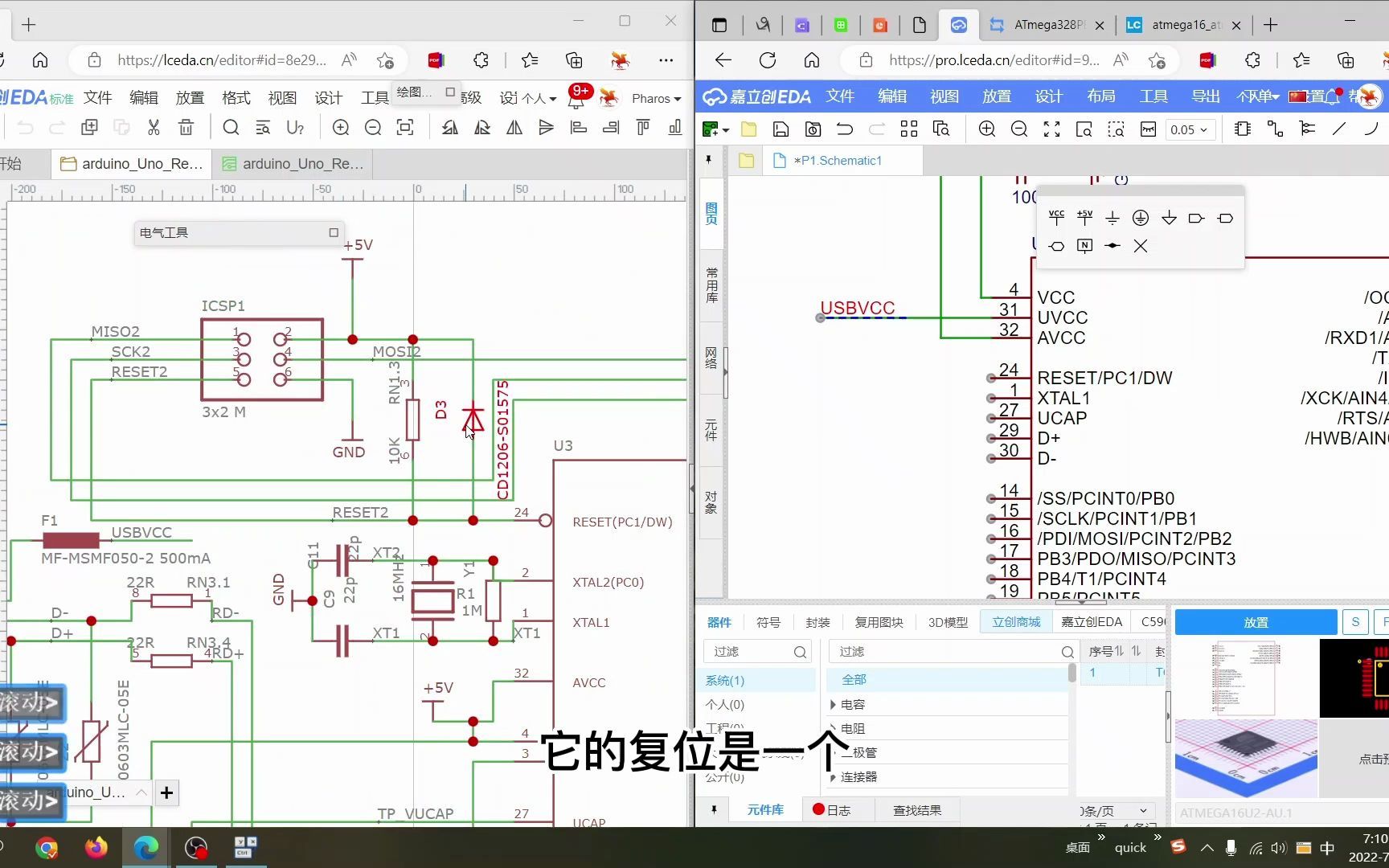The image size is (1389, 868).
Task: Open 查找结果 tab at bottom
Action: point(917,810)
